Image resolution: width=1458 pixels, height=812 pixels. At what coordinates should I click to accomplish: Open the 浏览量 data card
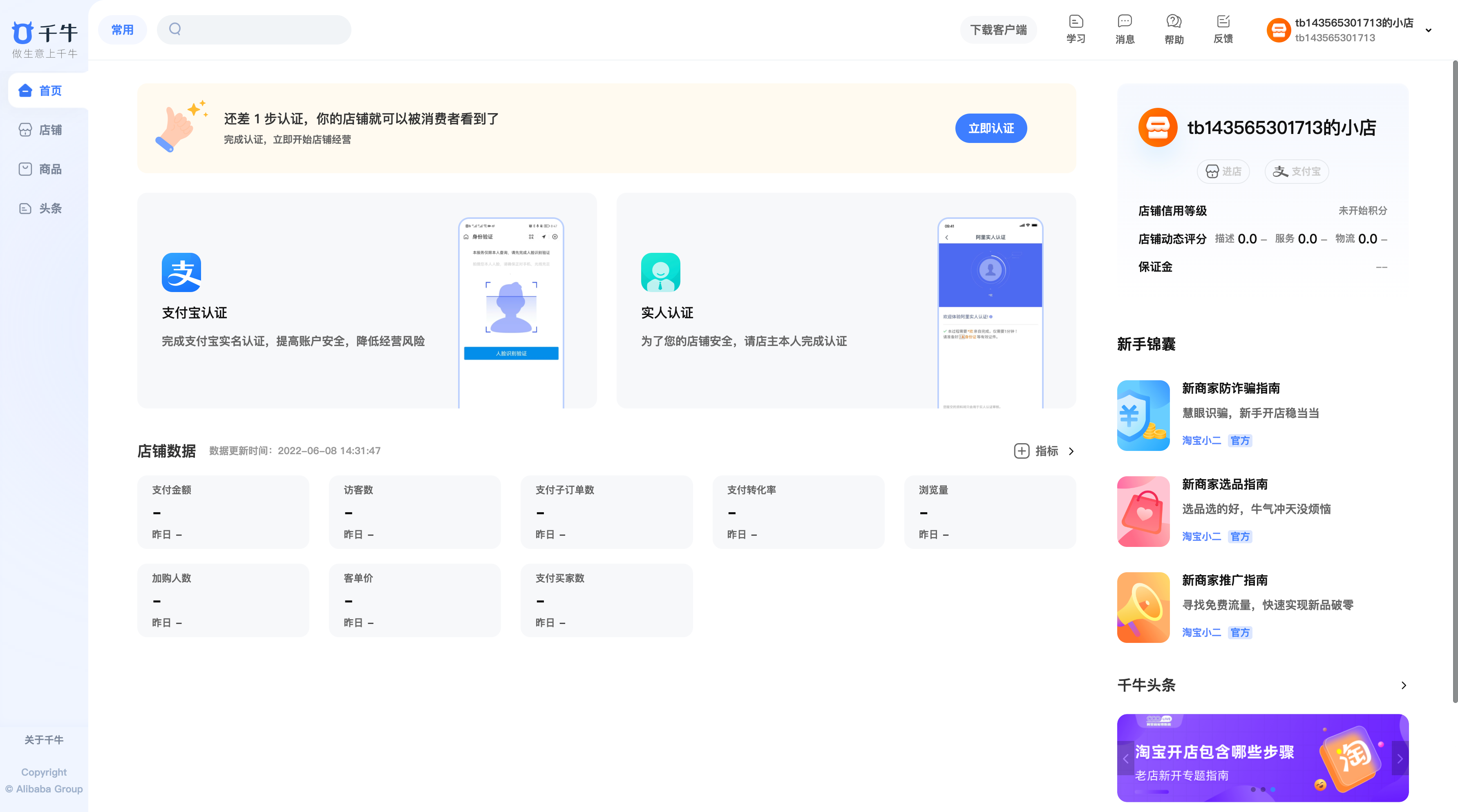(x=991, y=511)
